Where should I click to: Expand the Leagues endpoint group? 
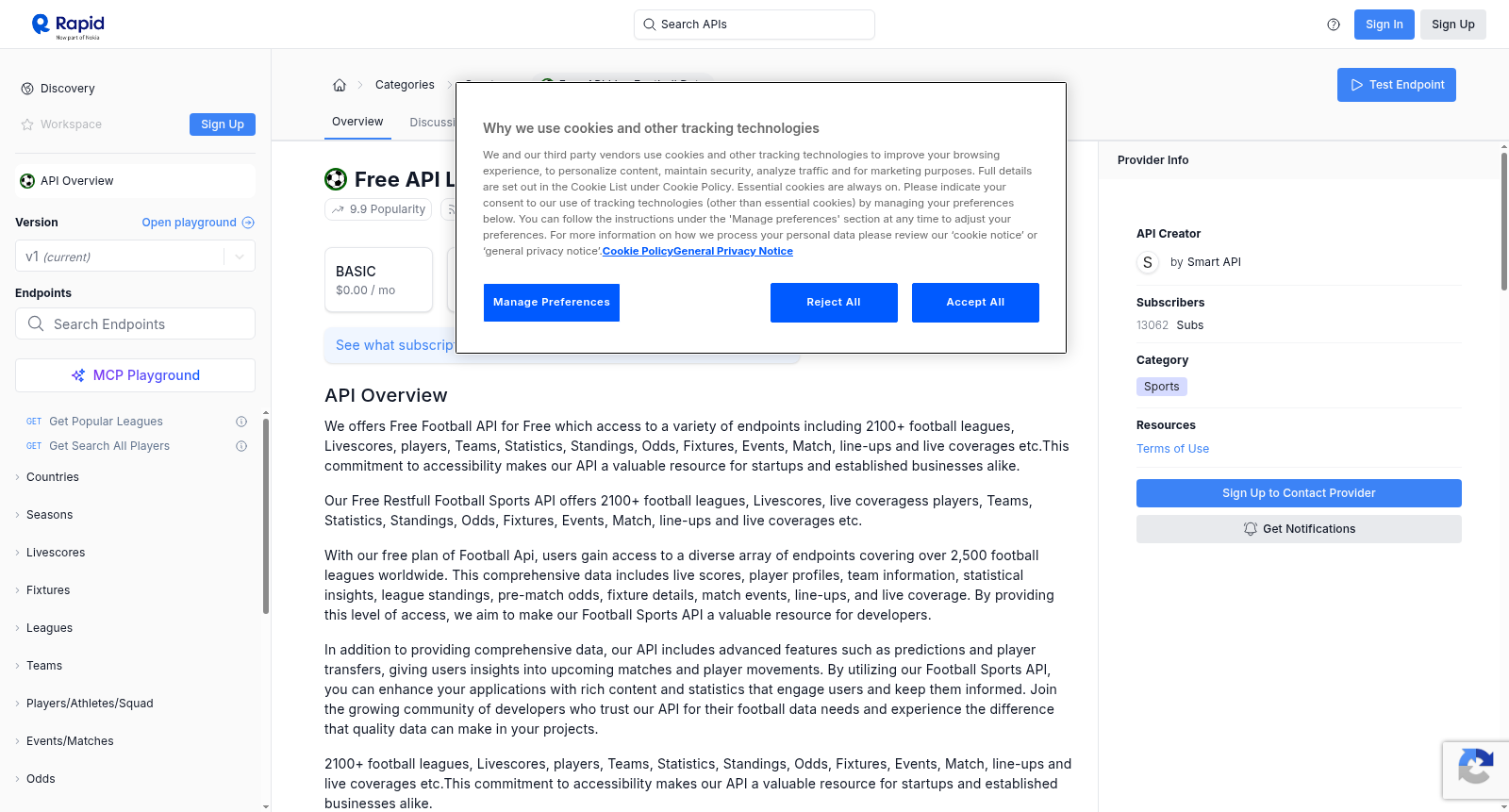click(49, 628)
